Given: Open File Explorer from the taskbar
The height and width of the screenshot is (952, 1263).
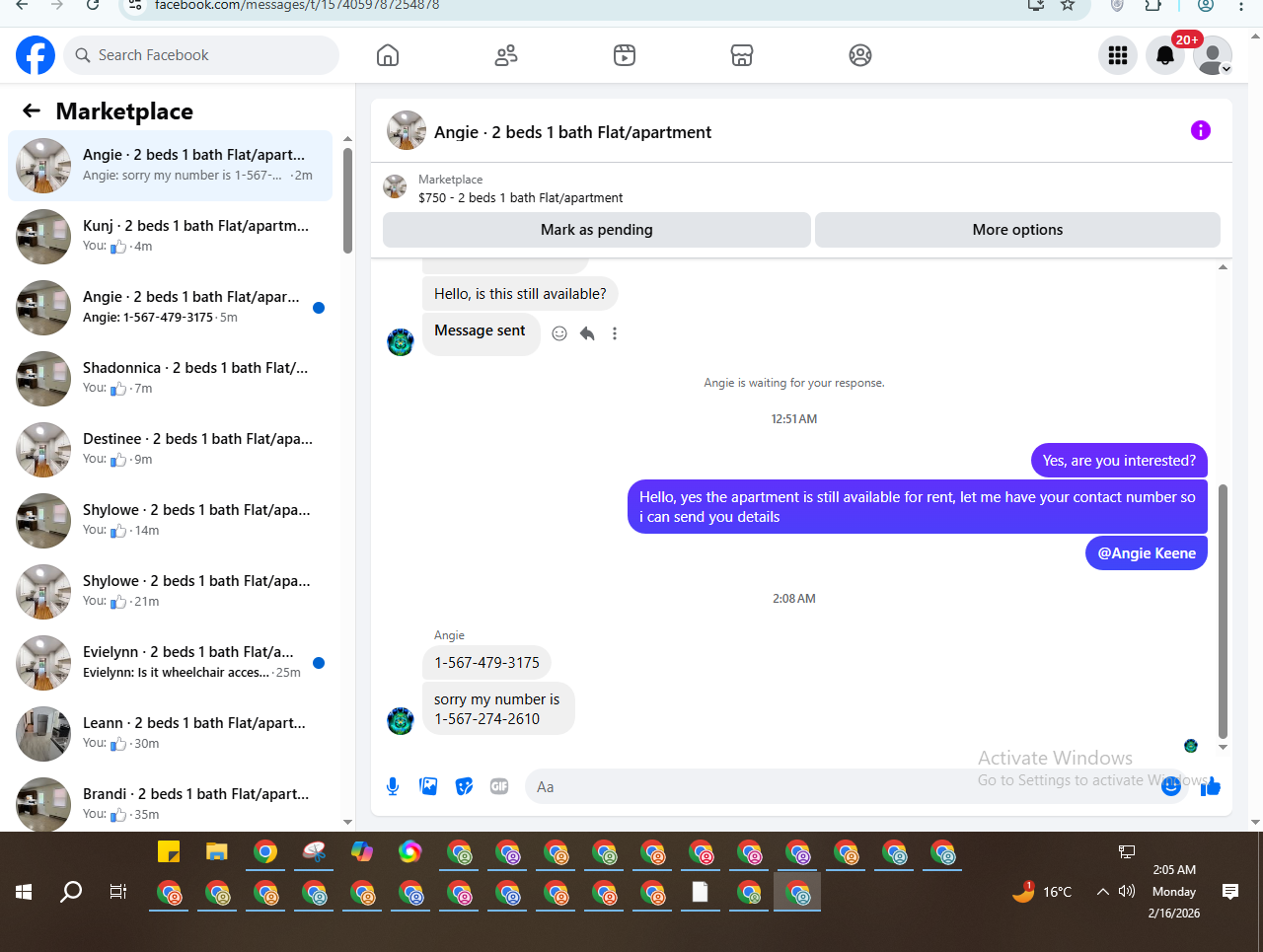Looking at the screenshot, I should [217, 851].
